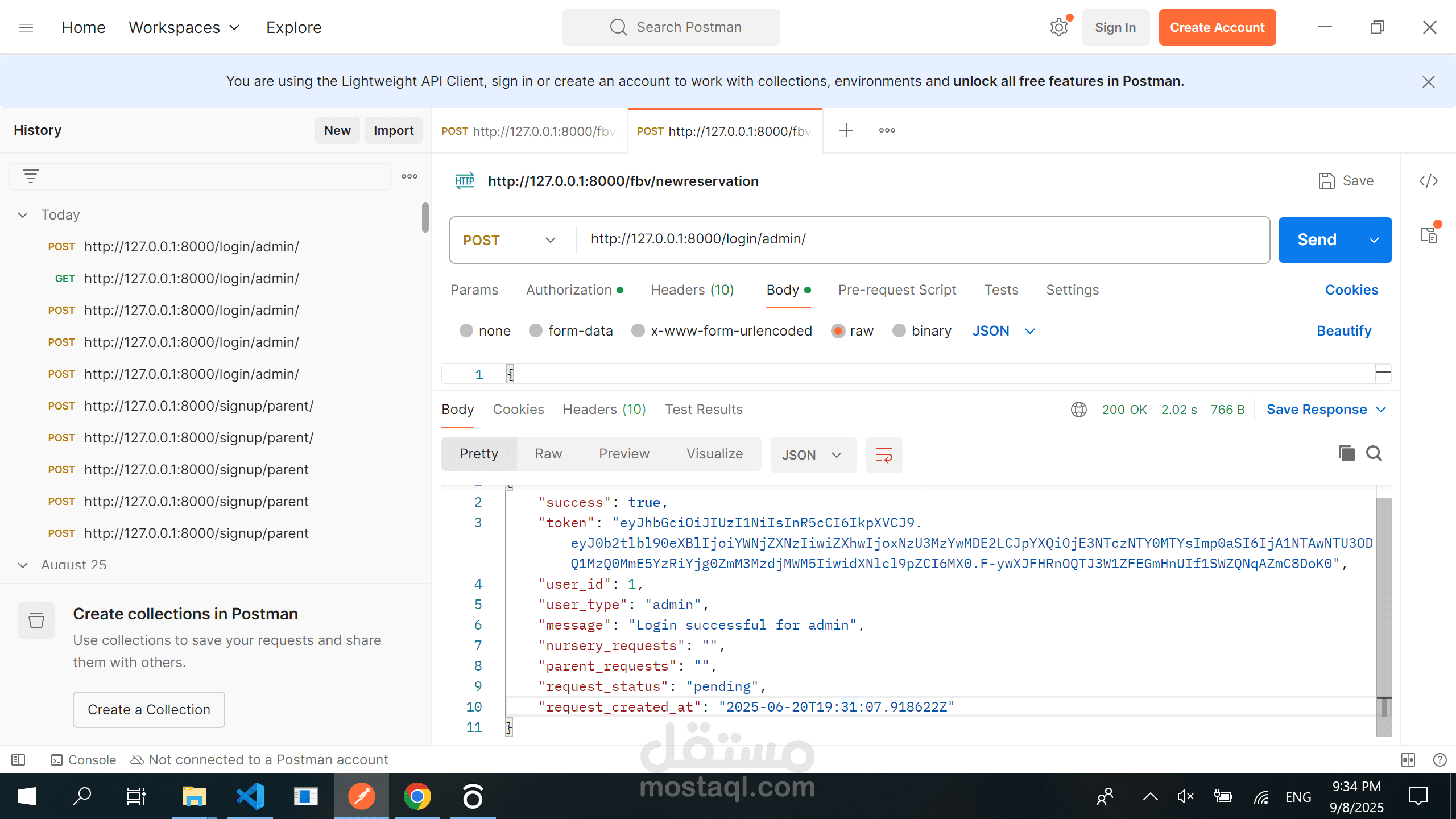Open the Pre-request Script tab

pyautogui.click(x=897, y=290)
